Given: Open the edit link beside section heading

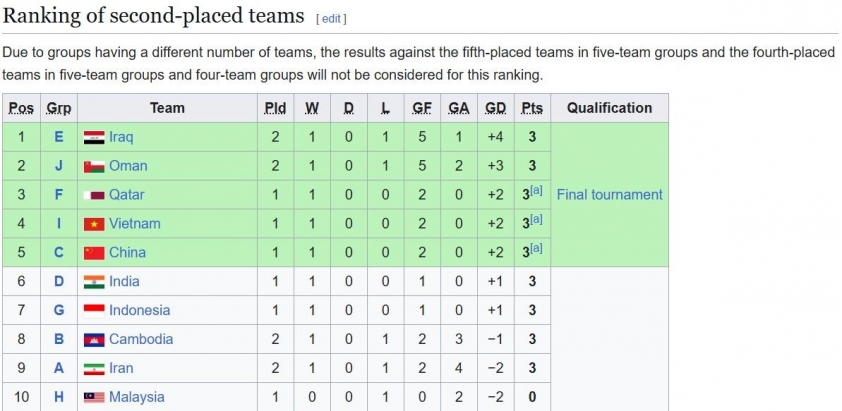Looking at the screenshot, I should pyautogui.click(x=331, y=19).
